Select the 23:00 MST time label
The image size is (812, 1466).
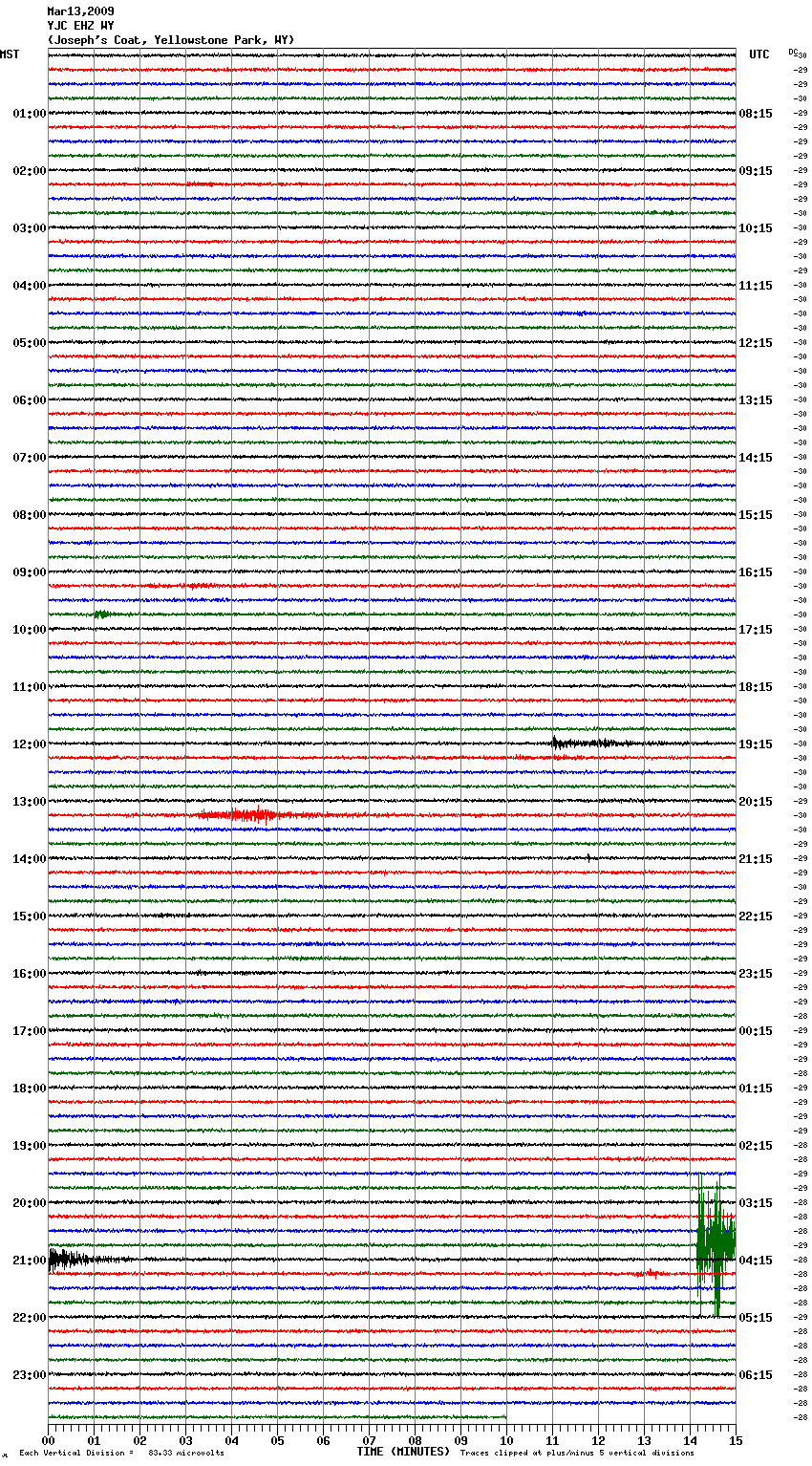pyautogui.click(x=30, y=1375)
